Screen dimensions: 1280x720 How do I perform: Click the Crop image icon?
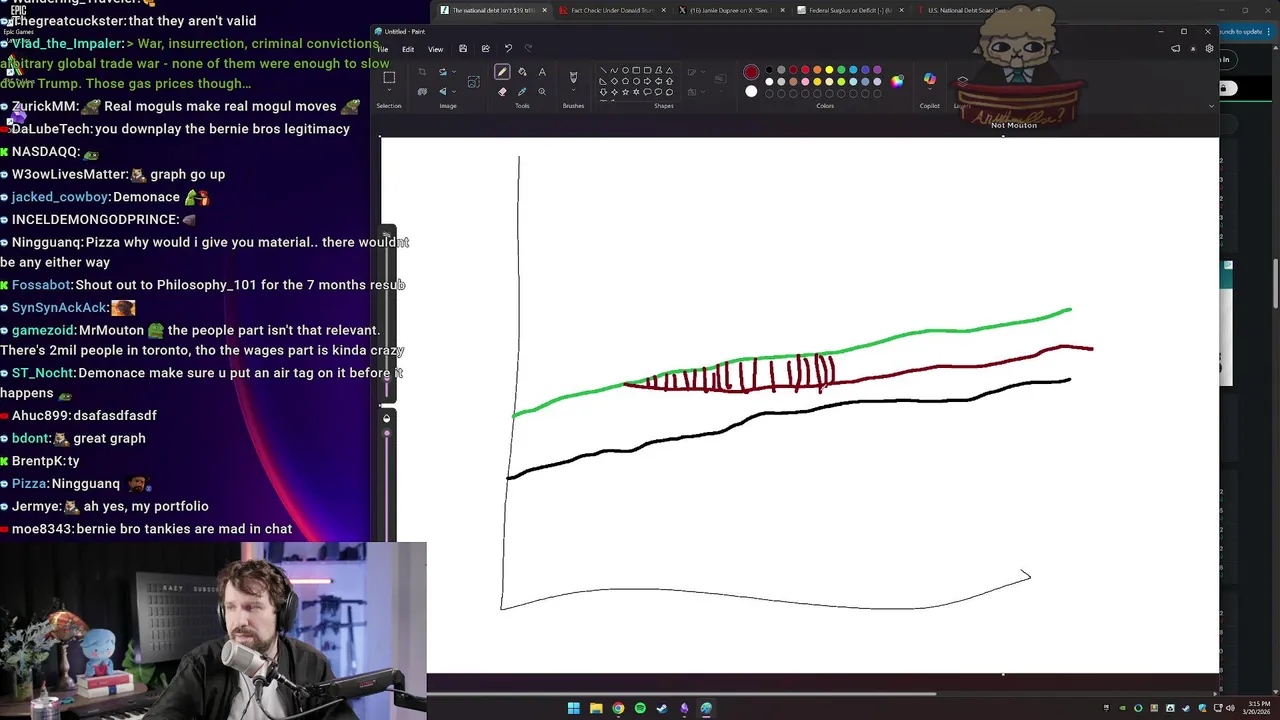pos(422,72)
